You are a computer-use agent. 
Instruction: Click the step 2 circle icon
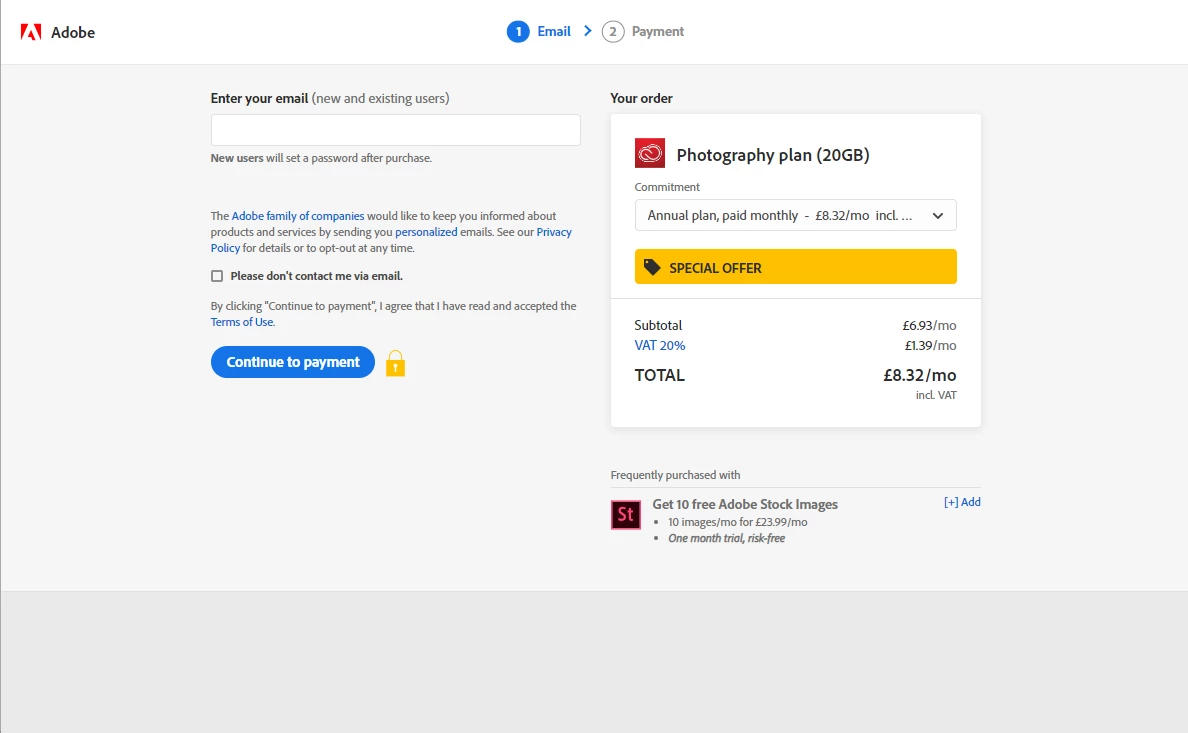point(613,32)
